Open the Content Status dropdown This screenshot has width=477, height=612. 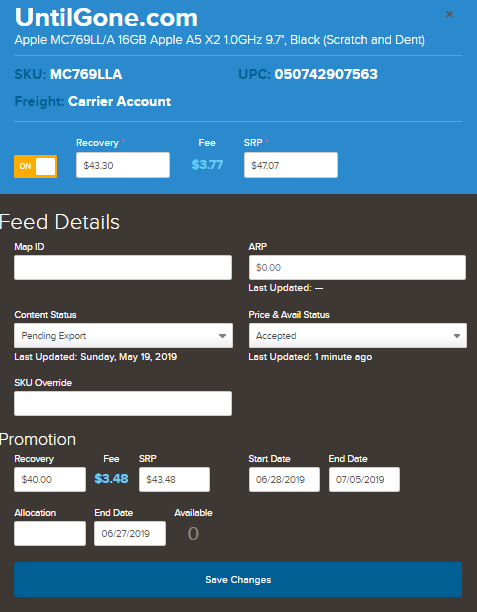point(123,335)
